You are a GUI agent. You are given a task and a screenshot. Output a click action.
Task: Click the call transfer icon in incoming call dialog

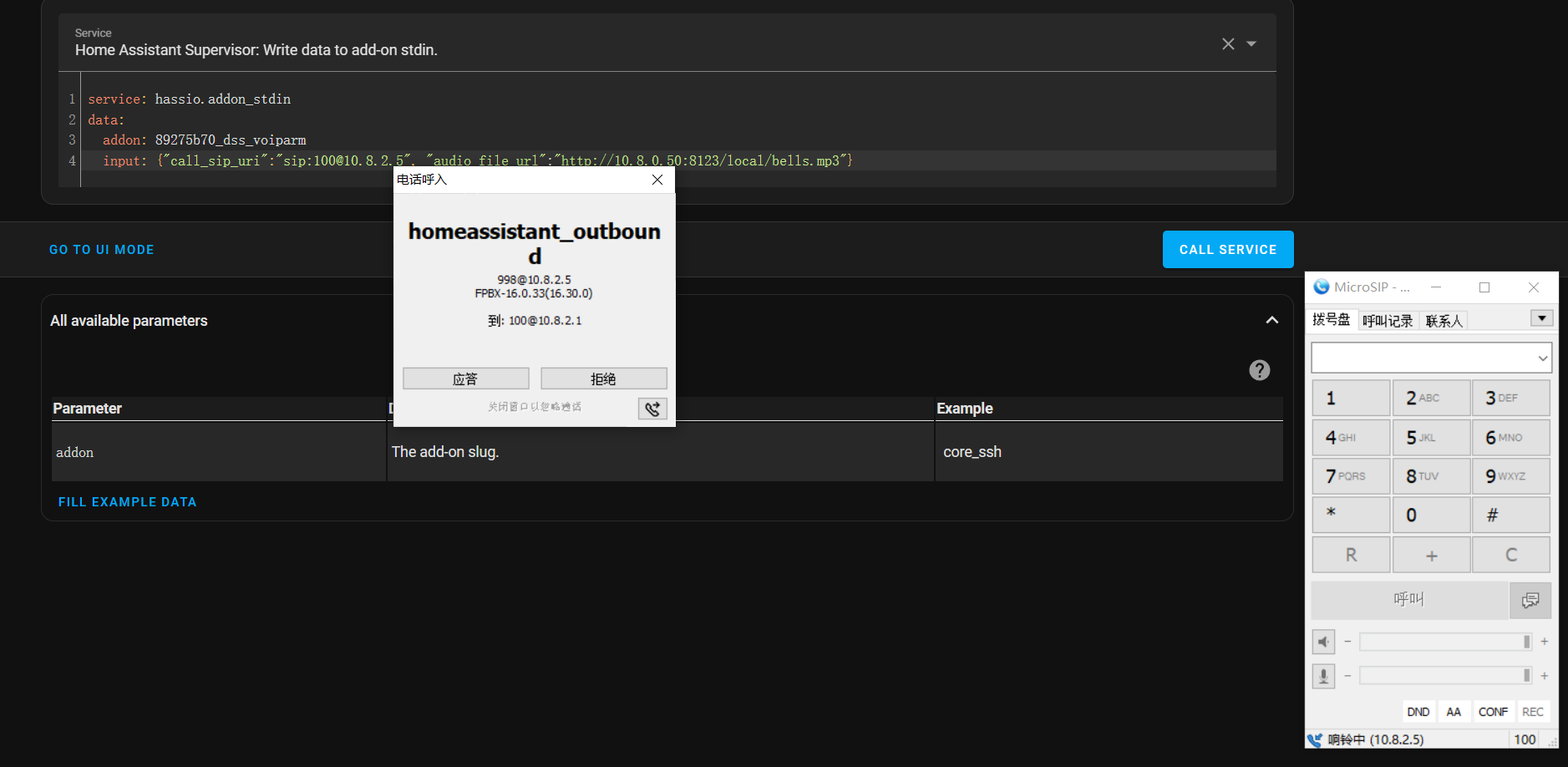point(652,409)
